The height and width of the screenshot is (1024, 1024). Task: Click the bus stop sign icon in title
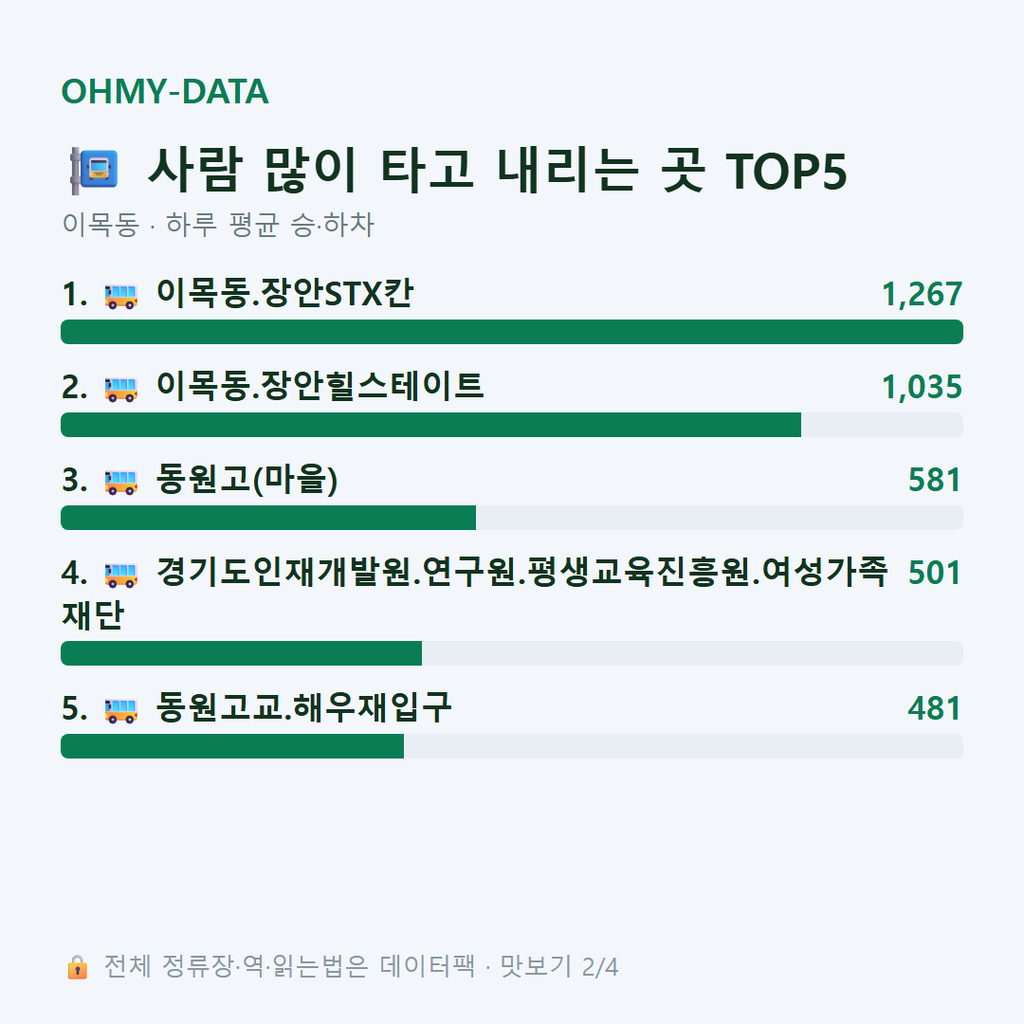[95, 170]
